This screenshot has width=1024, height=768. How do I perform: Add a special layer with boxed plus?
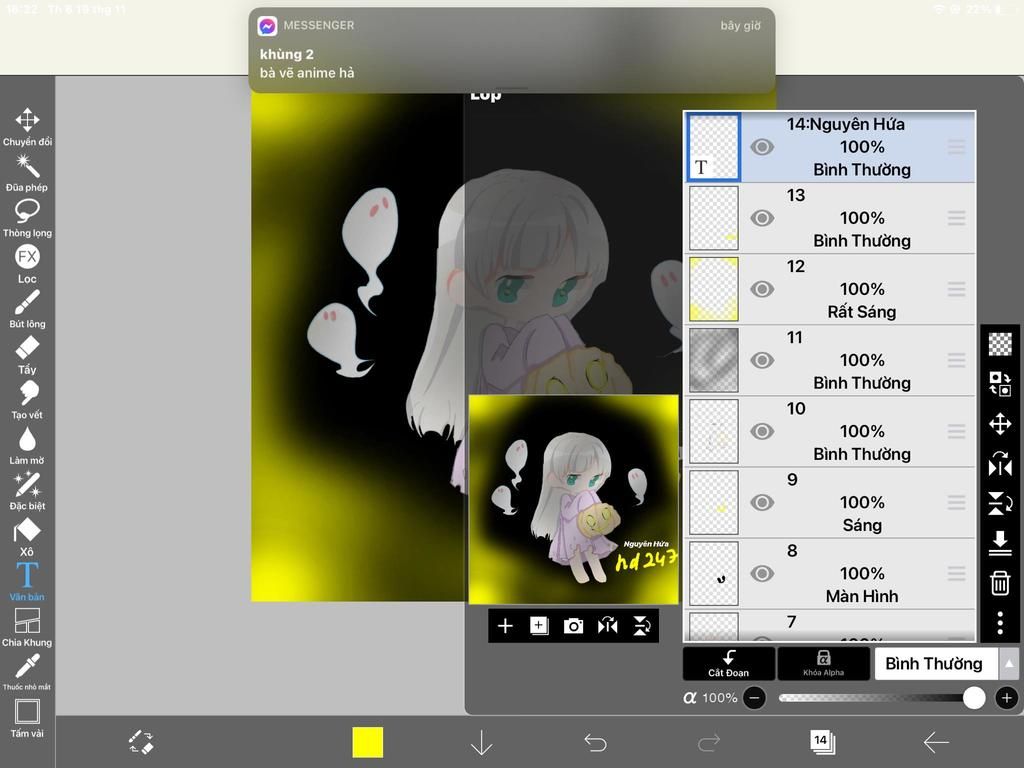coord(539,626)
